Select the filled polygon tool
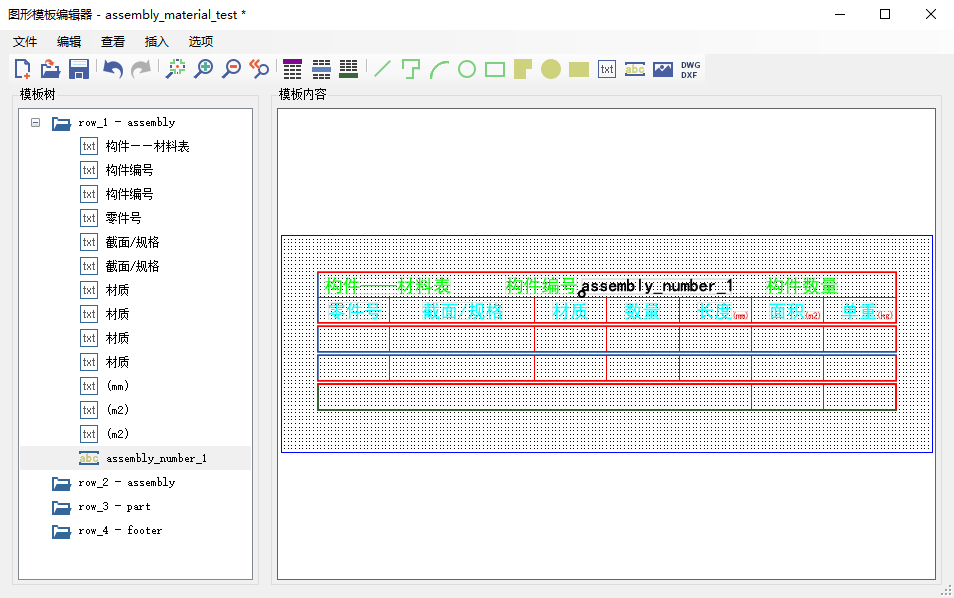This screenshot has height=598, width=954. (x=523, y=69)
